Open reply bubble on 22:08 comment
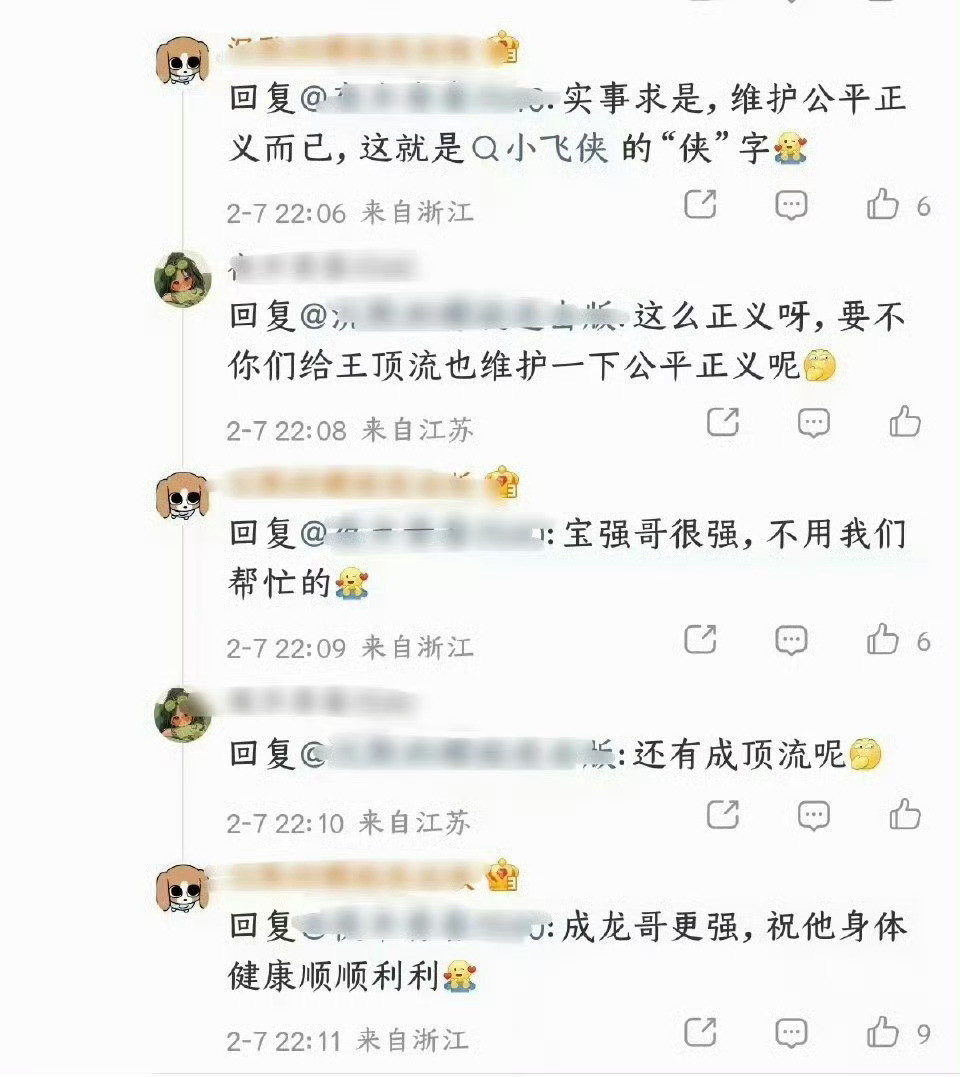Screen dimensions: 960x1077 [814, 422]
